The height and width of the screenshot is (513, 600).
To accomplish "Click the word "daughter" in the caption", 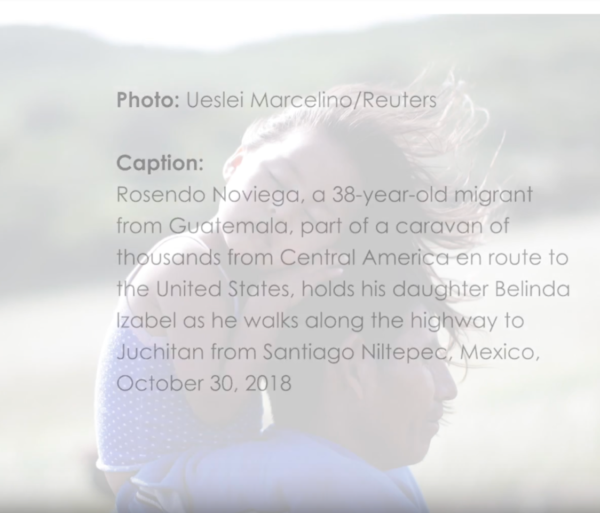I will 440,289.
